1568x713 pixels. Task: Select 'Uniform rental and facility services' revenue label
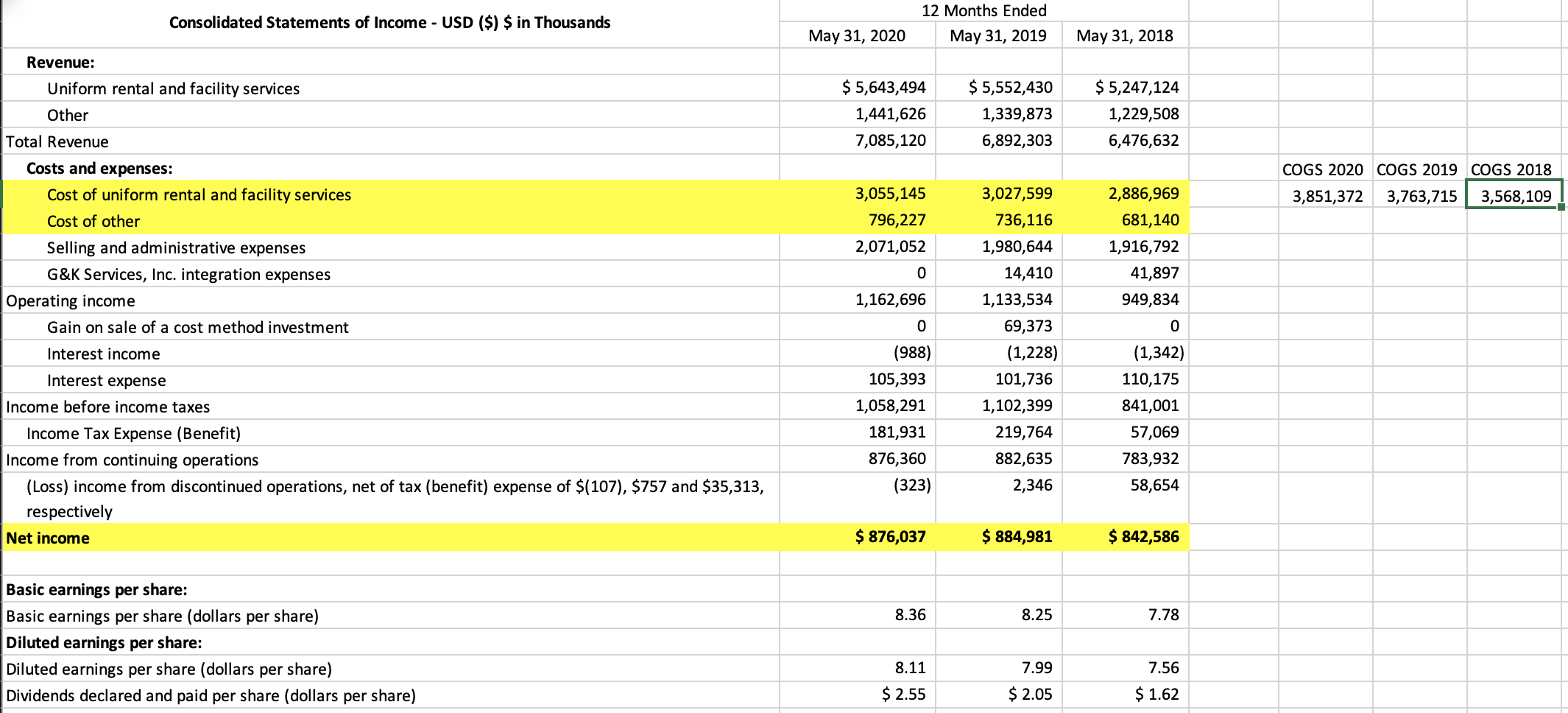[173, 88]
